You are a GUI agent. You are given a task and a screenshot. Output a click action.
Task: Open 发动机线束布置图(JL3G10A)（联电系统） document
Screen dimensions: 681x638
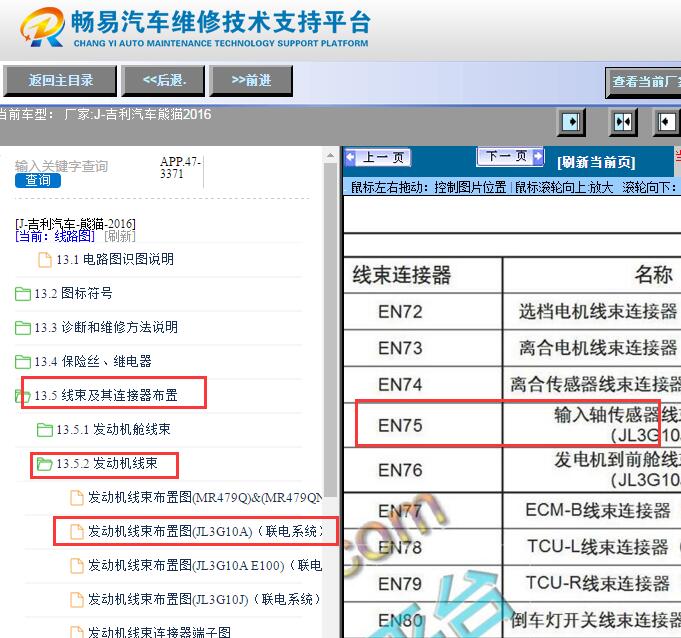point(205,532)
